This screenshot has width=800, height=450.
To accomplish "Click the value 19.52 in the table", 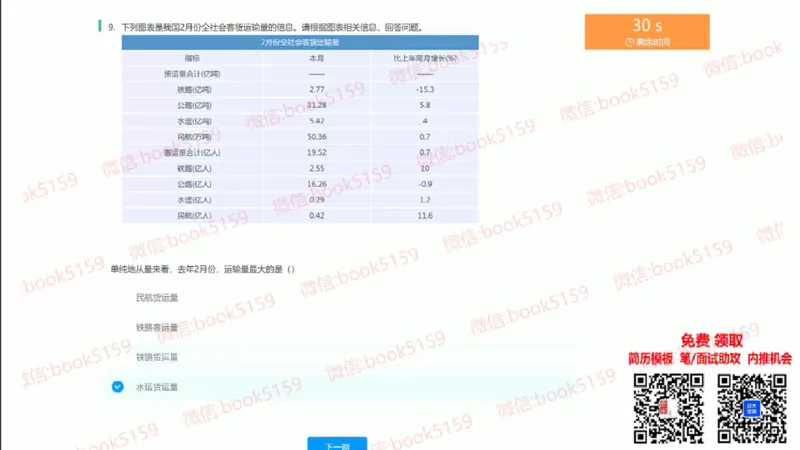I will click(x=316, y=153).
